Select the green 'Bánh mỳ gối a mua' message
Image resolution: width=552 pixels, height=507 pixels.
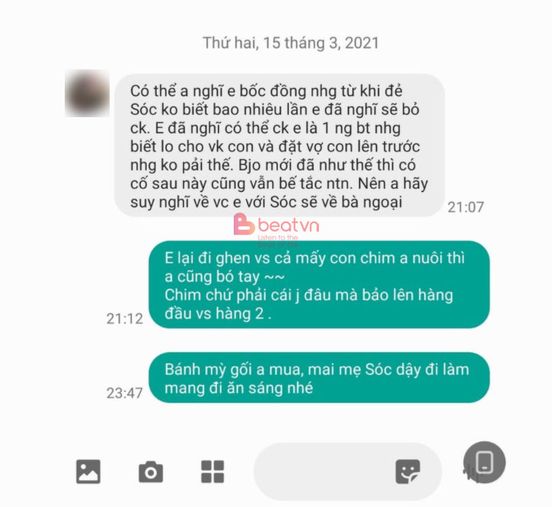(319, 378)
